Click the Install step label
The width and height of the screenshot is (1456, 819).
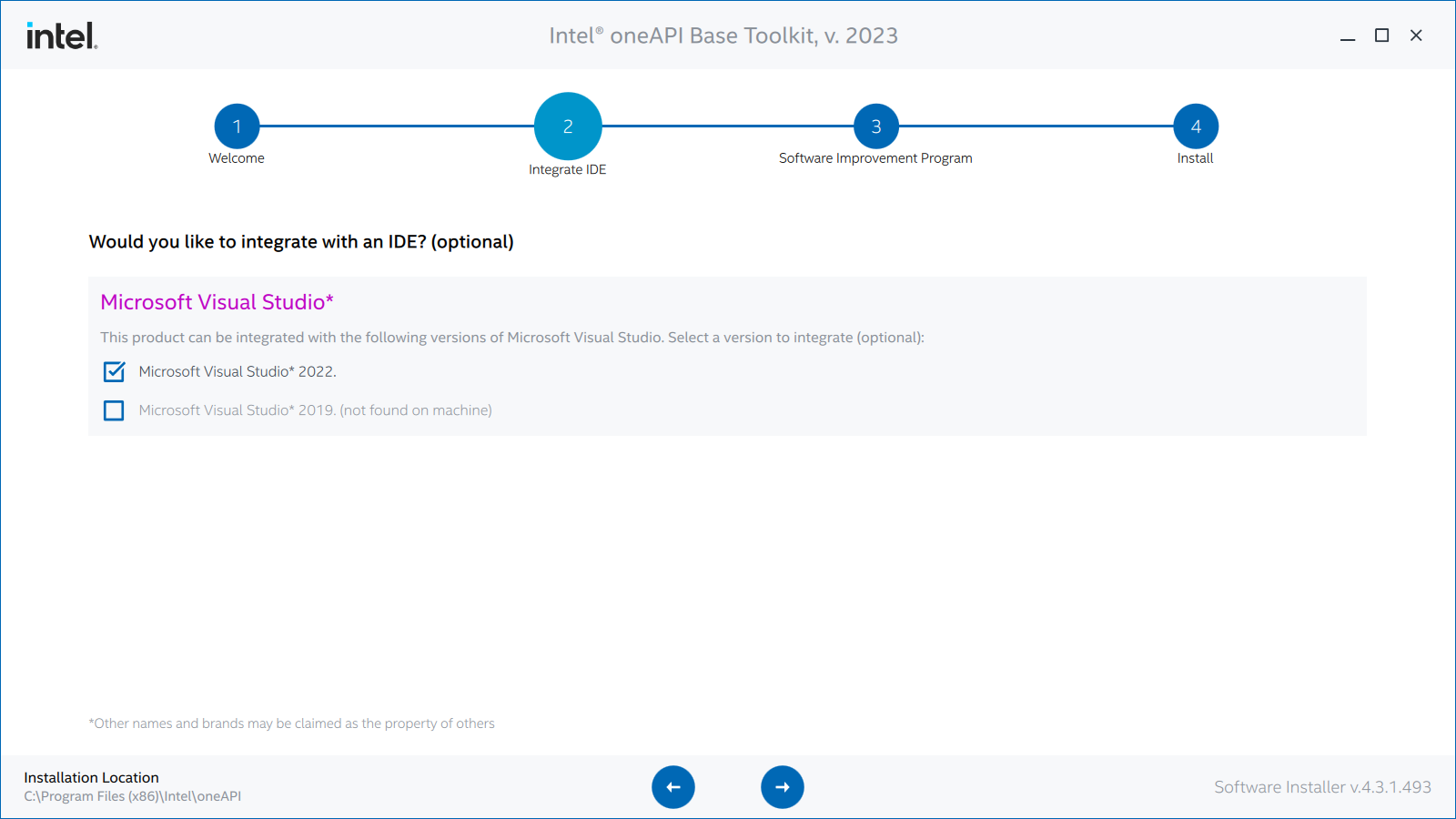tap(1195, 158)
